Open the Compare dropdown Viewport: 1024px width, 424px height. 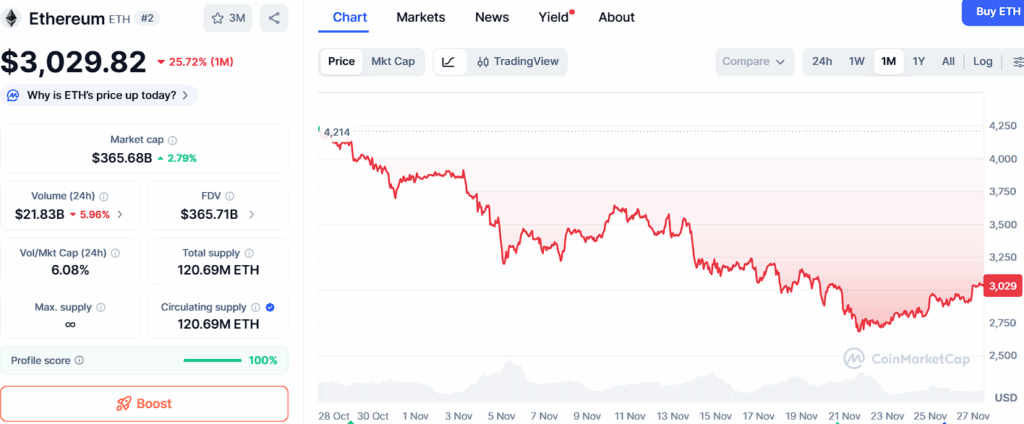[x=754, y=61]
